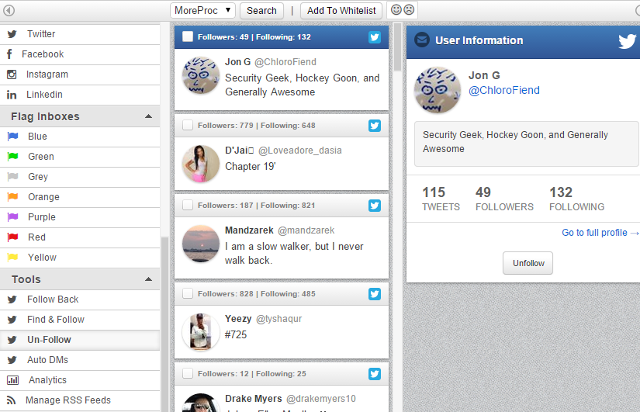
Task: Click the Orange flag icon
Action: (13, 197)
